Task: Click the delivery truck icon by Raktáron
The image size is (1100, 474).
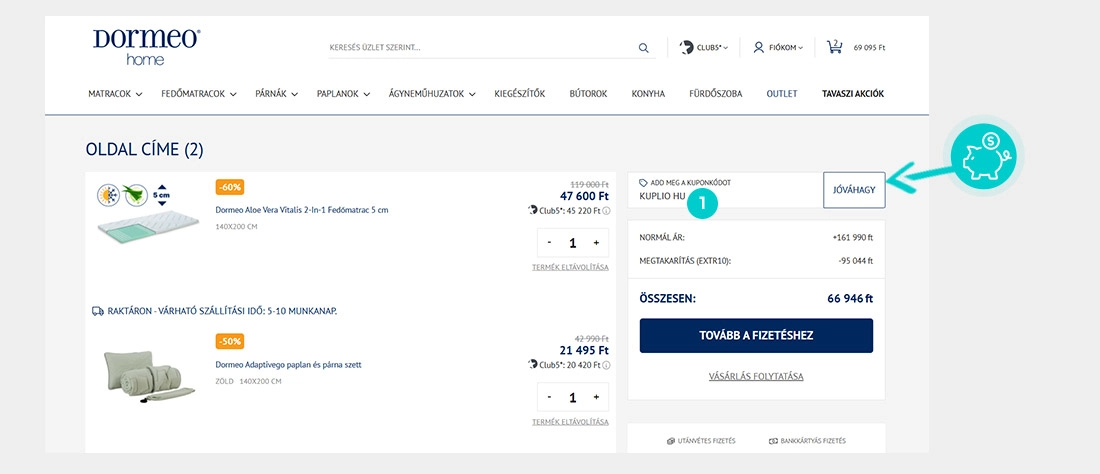Action: coord(98,311)
